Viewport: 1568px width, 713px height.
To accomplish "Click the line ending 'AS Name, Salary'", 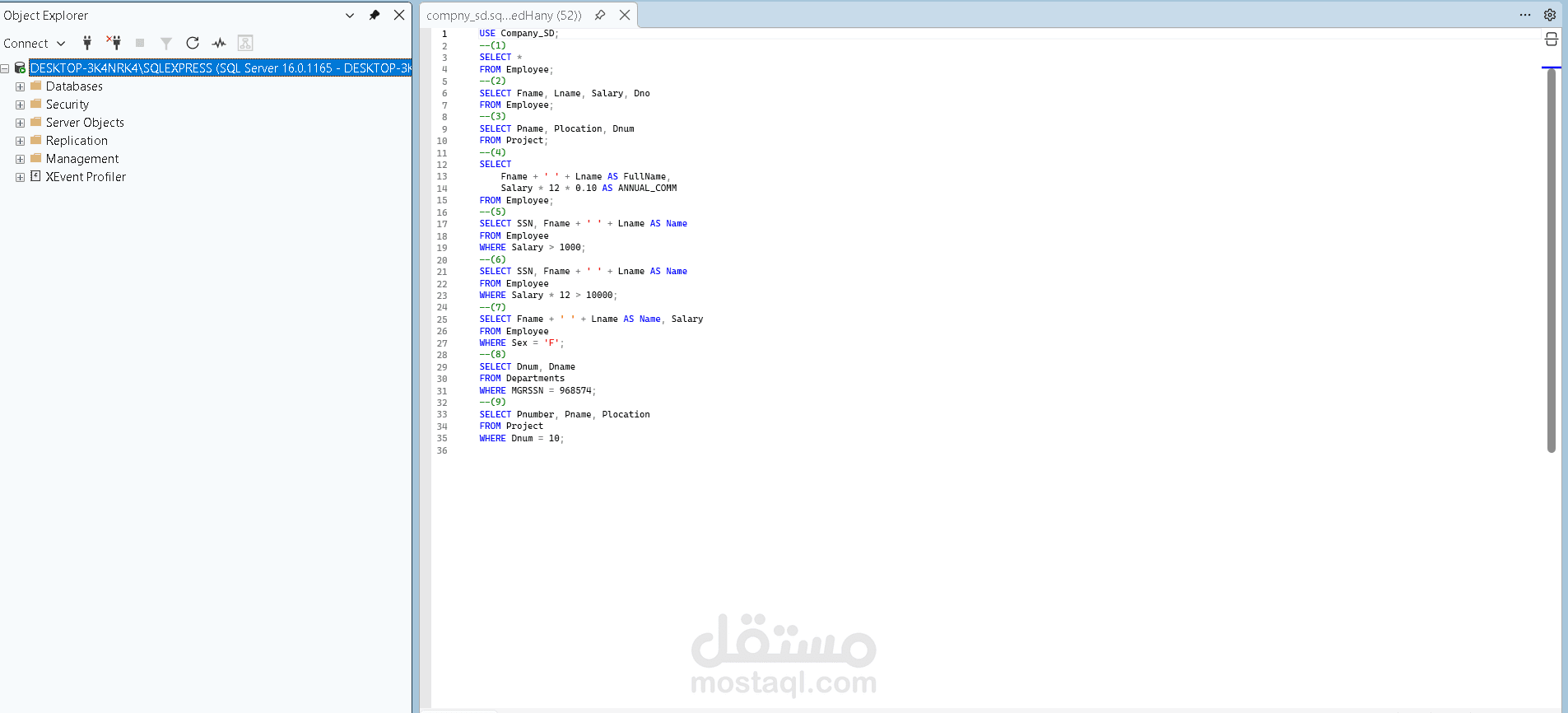I will click(x=591, y=319).
